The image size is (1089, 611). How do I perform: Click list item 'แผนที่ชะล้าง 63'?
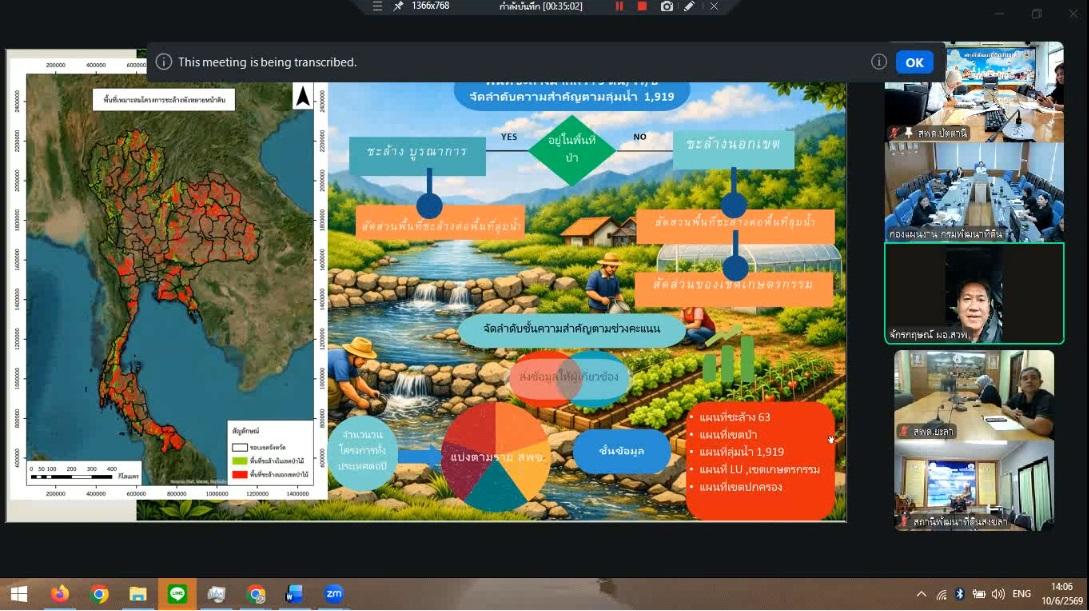[x=735, y=417]
